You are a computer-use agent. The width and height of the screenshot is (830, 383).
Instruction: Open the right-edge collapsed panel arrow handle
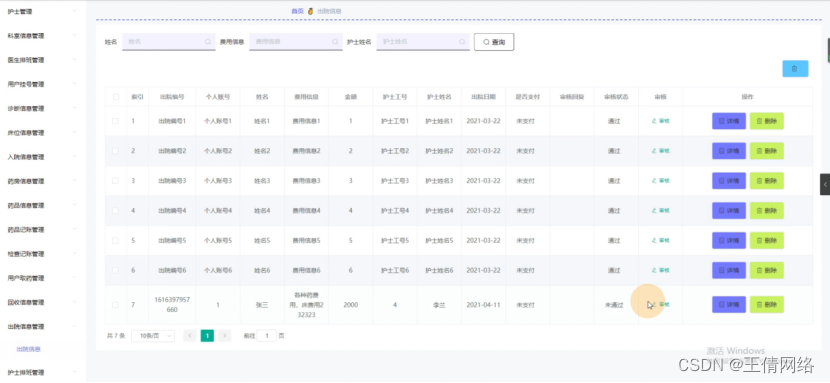coord(825,184)
